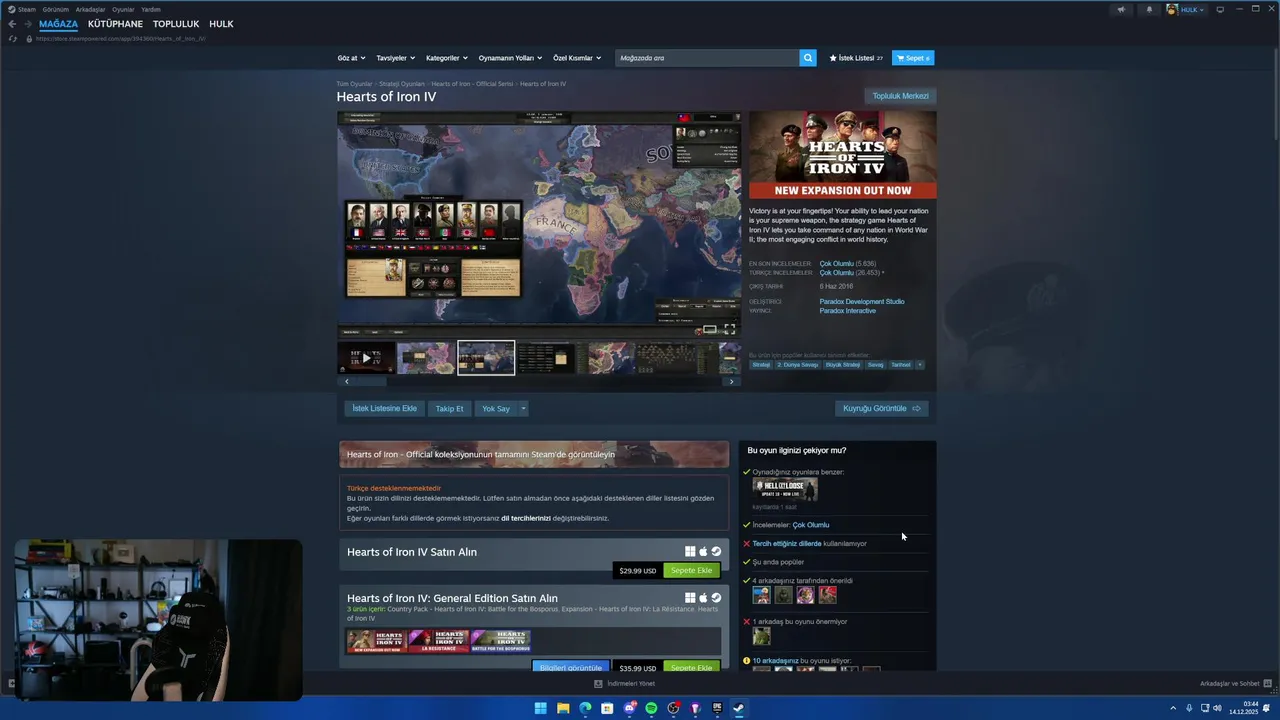Open the Paradox Interactive publisher link
This screenshot has width=1280, height=720.
pos(848,311)
